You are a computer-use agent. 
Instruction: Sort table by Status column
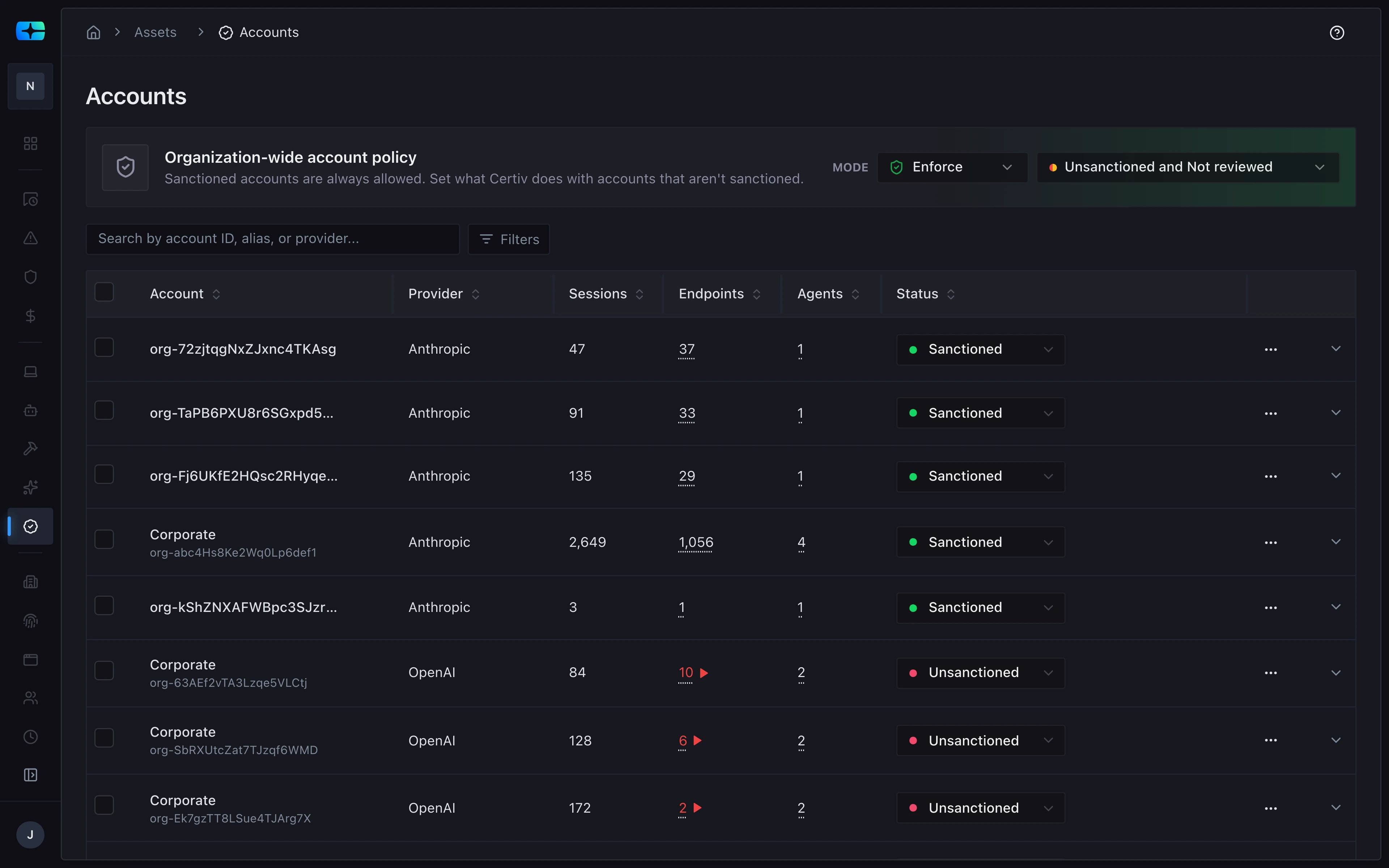tap(925, 294)
